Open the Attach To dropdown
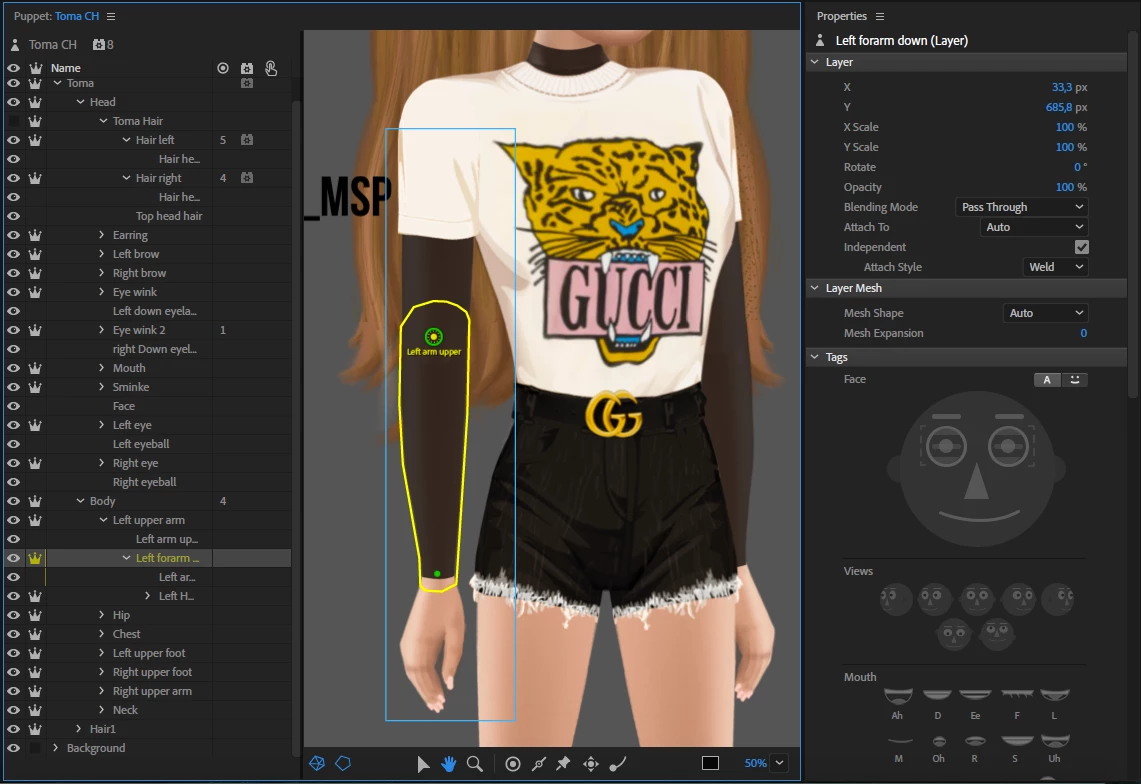Image resolution: width=1141 pixels, height=784 pixels. pos(1033,227)
